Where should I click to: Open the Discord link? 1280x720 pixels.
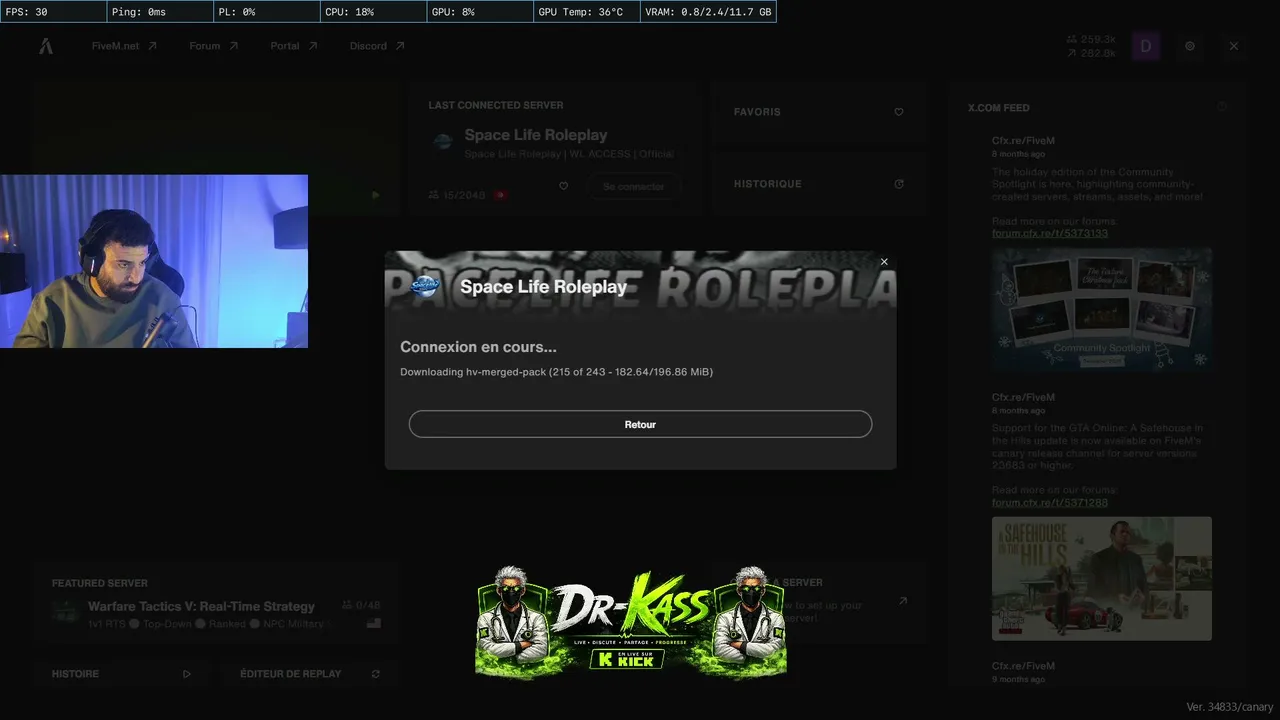[x=377, y=46]
